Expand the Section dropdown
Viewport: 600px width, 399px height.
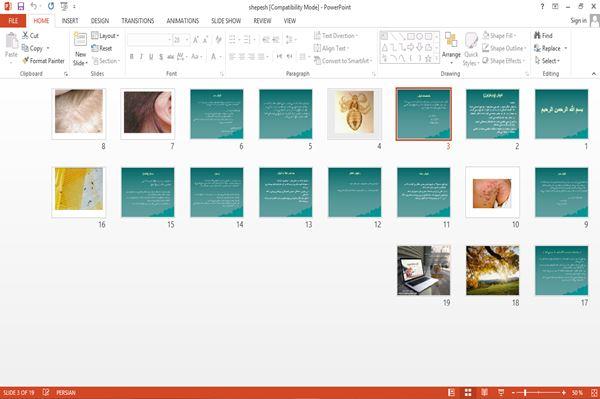106,61
